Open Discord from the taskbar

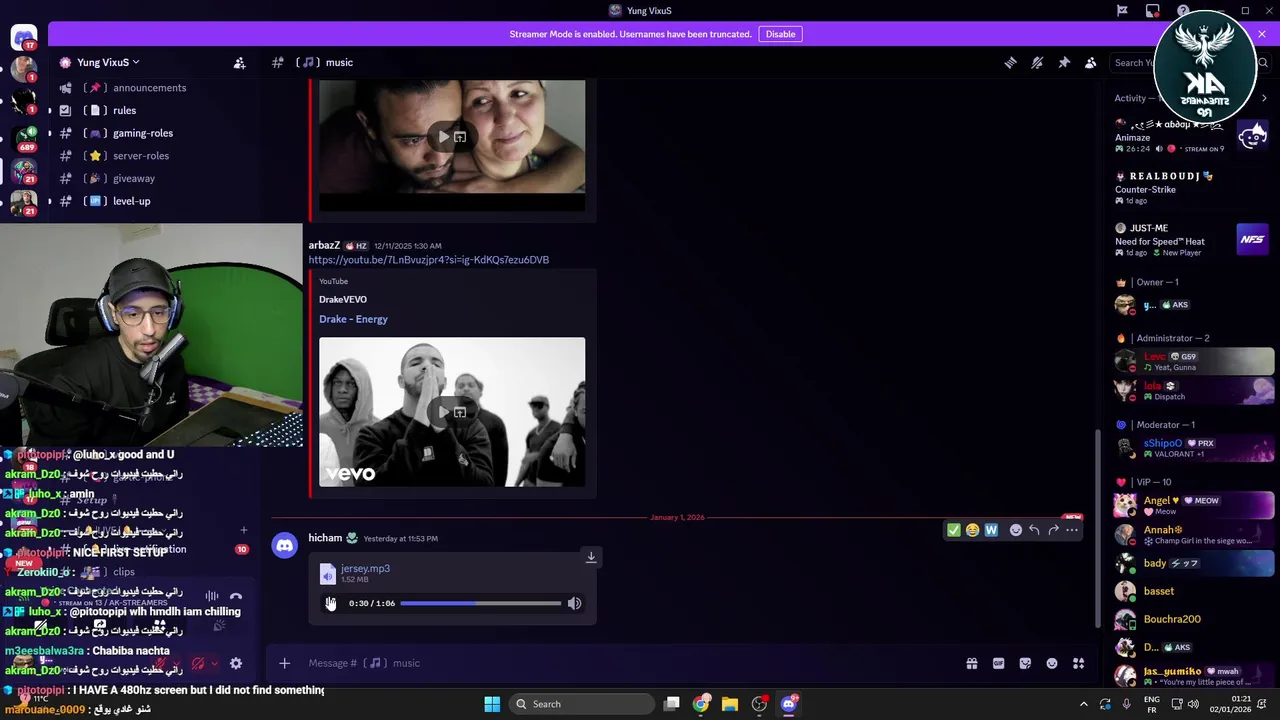789,704
